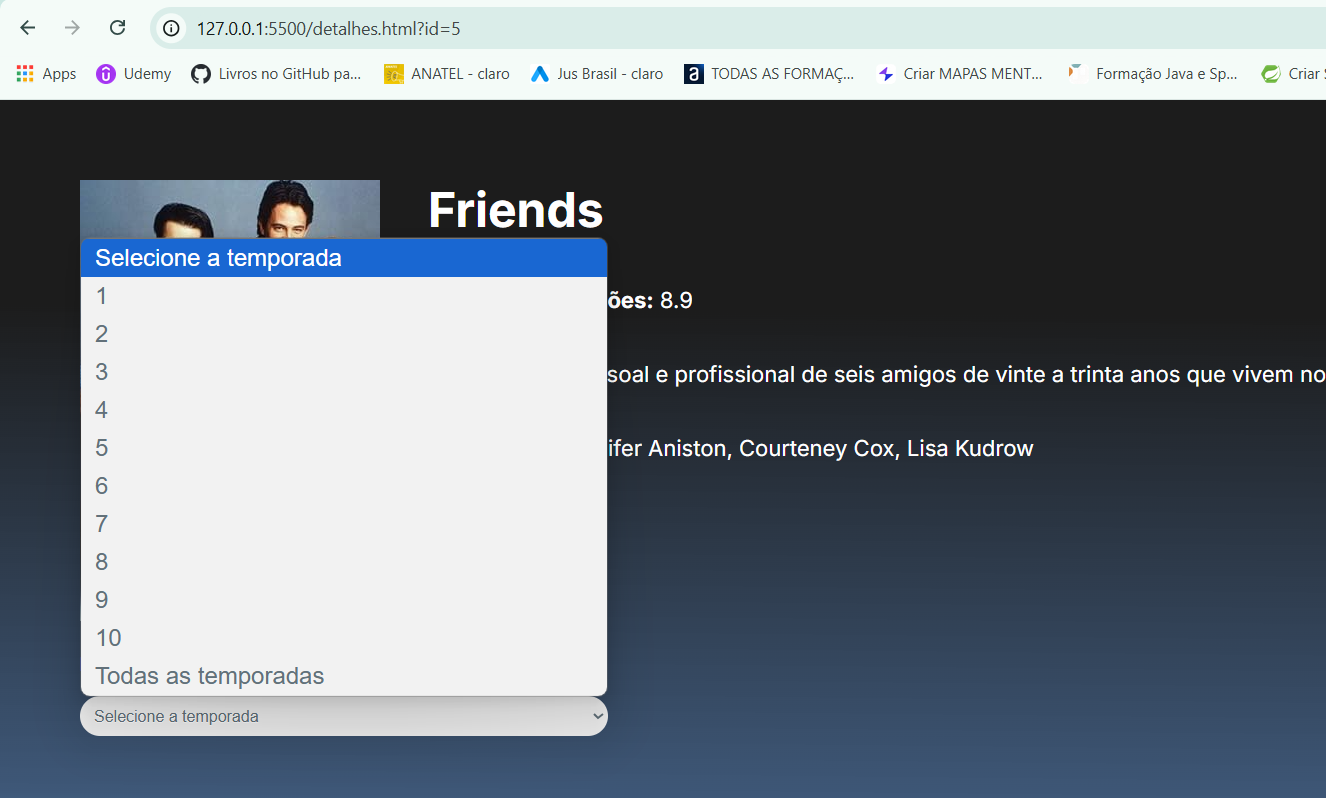Select season 4 in dropdown list

point(343,410)
